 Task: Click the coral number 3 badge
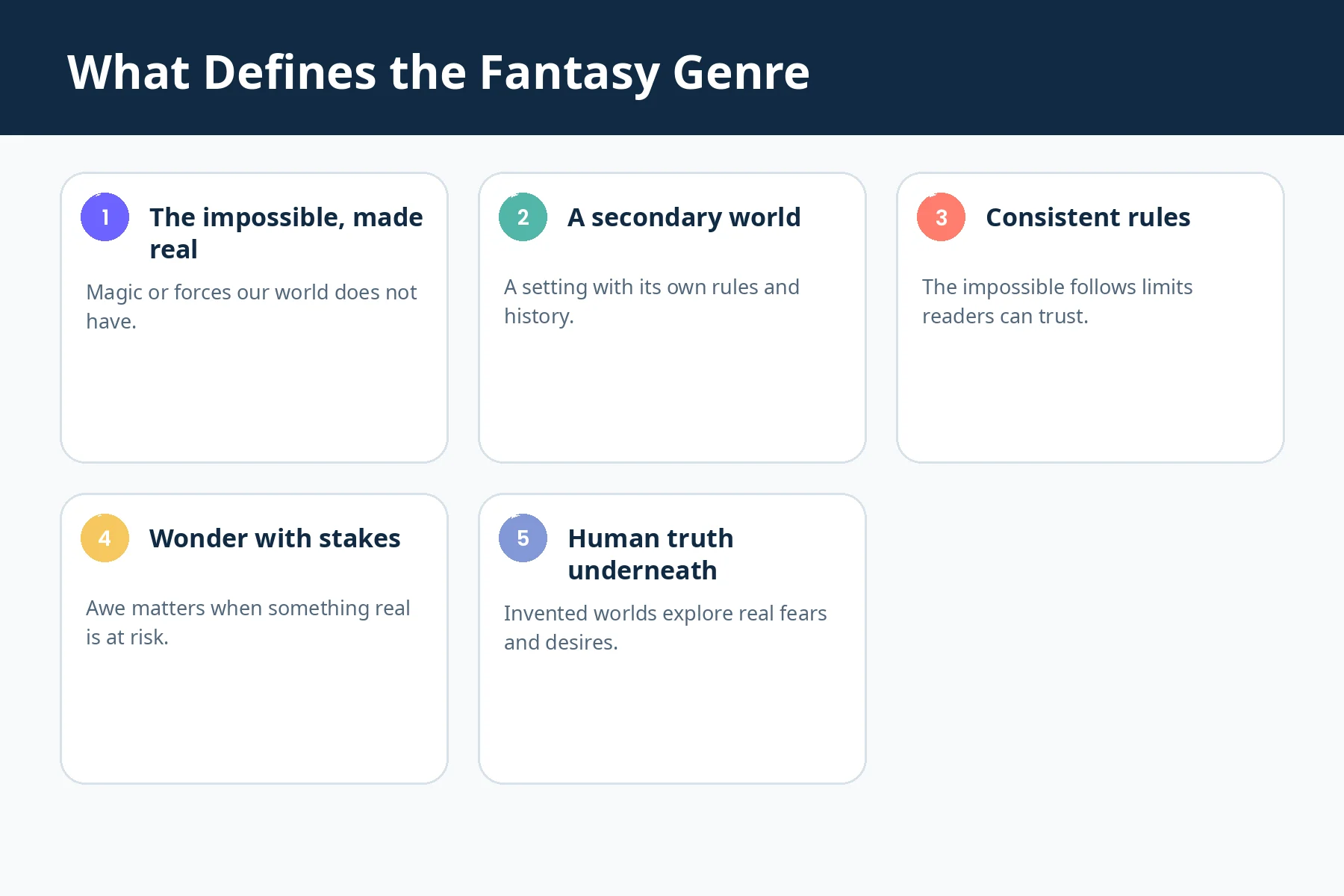[941, 217]
